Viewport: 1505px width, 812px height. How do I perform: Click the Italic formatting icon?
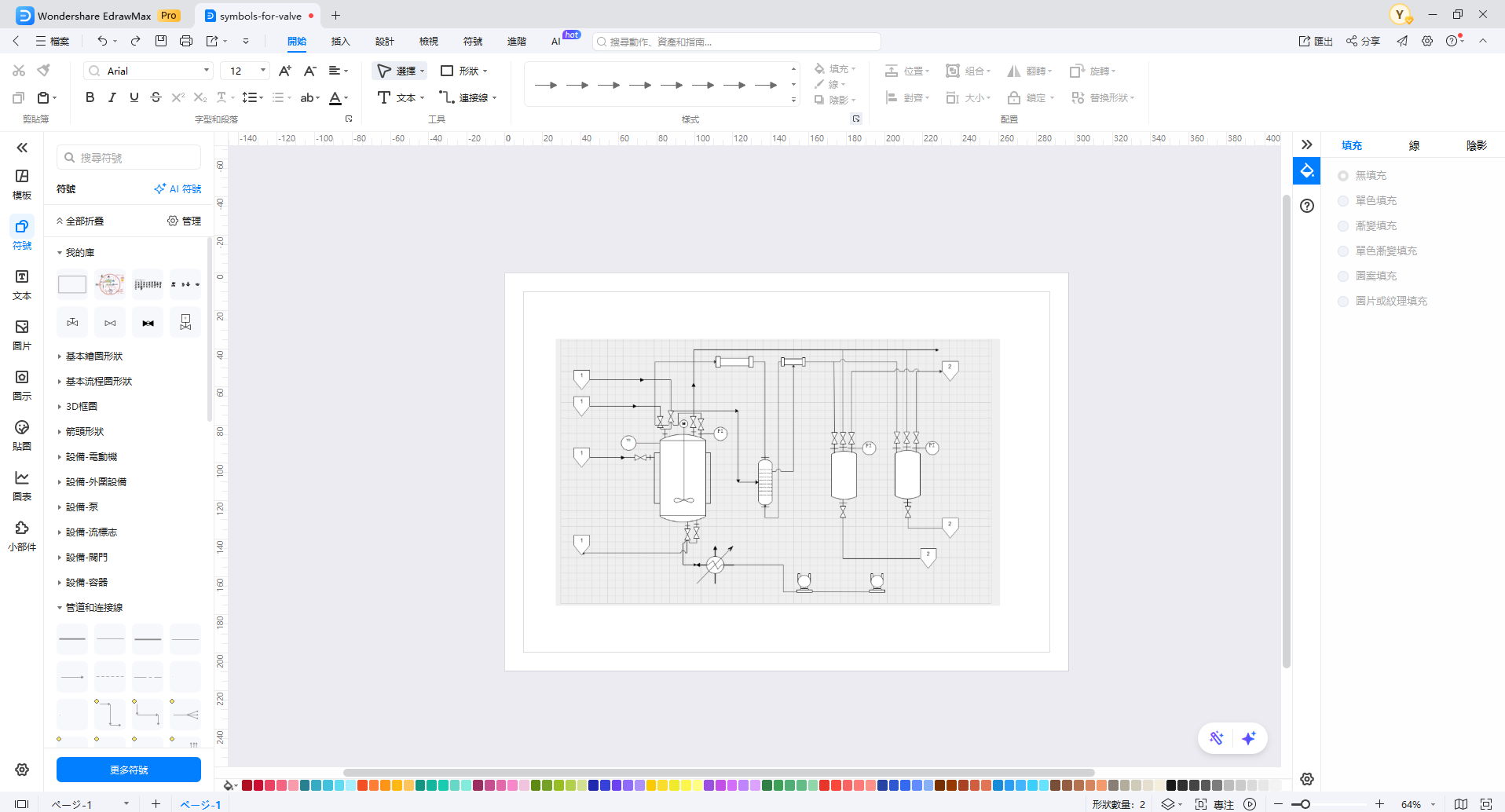[112, 97]
